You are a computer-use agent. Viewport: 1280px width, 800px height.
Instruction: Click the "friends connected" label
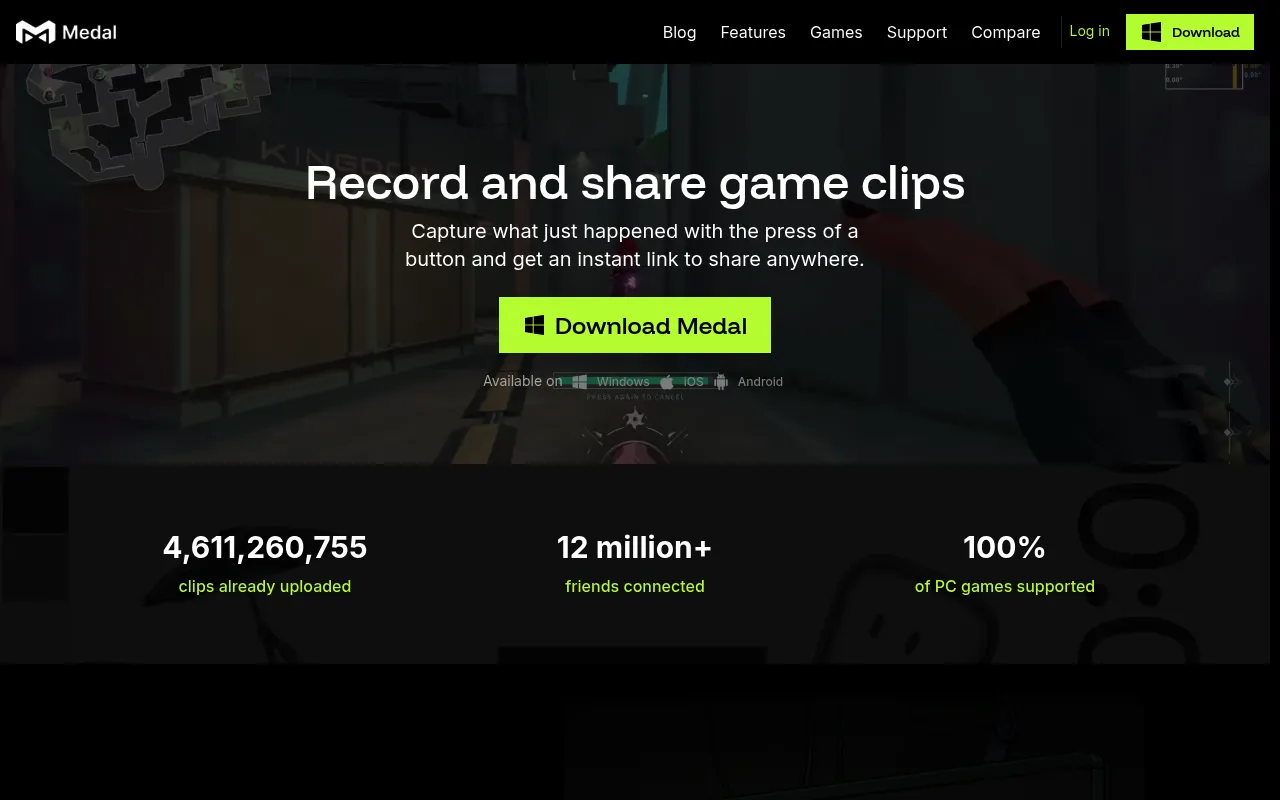pos(635,586)
